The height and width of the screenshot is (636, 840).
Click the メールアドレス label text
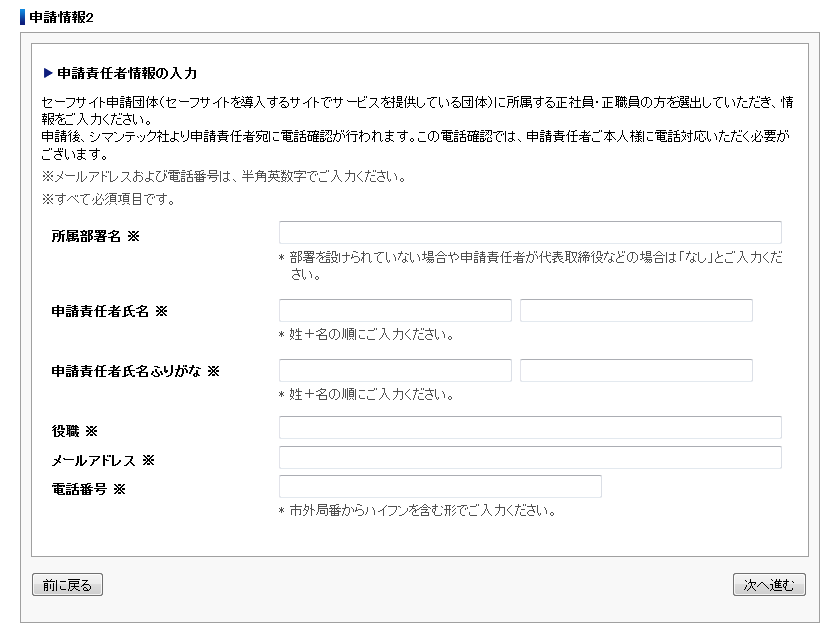coord(93,461)
